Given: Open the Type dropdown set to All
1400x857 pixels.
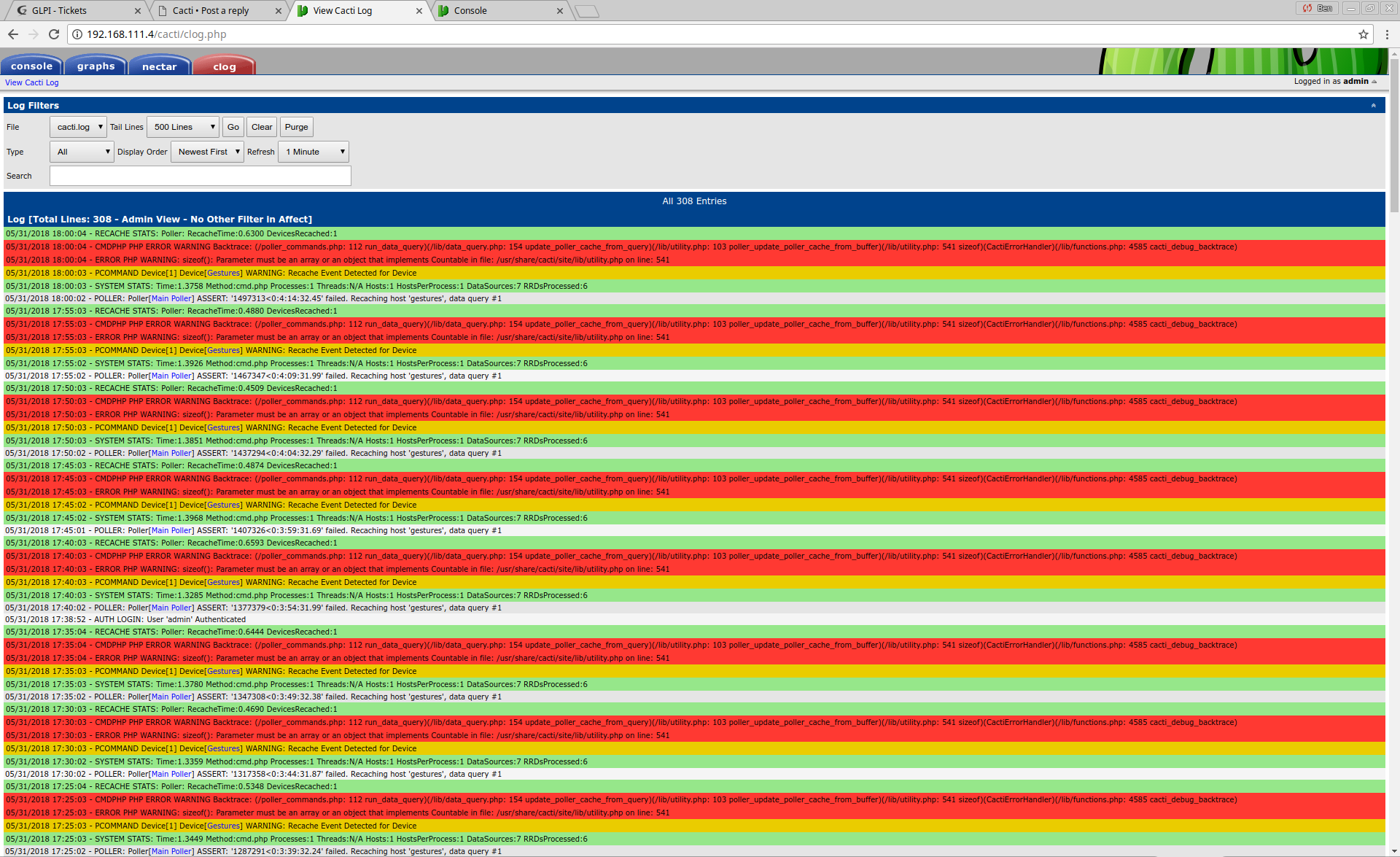Looking at the screenshot, I should 82,152.
